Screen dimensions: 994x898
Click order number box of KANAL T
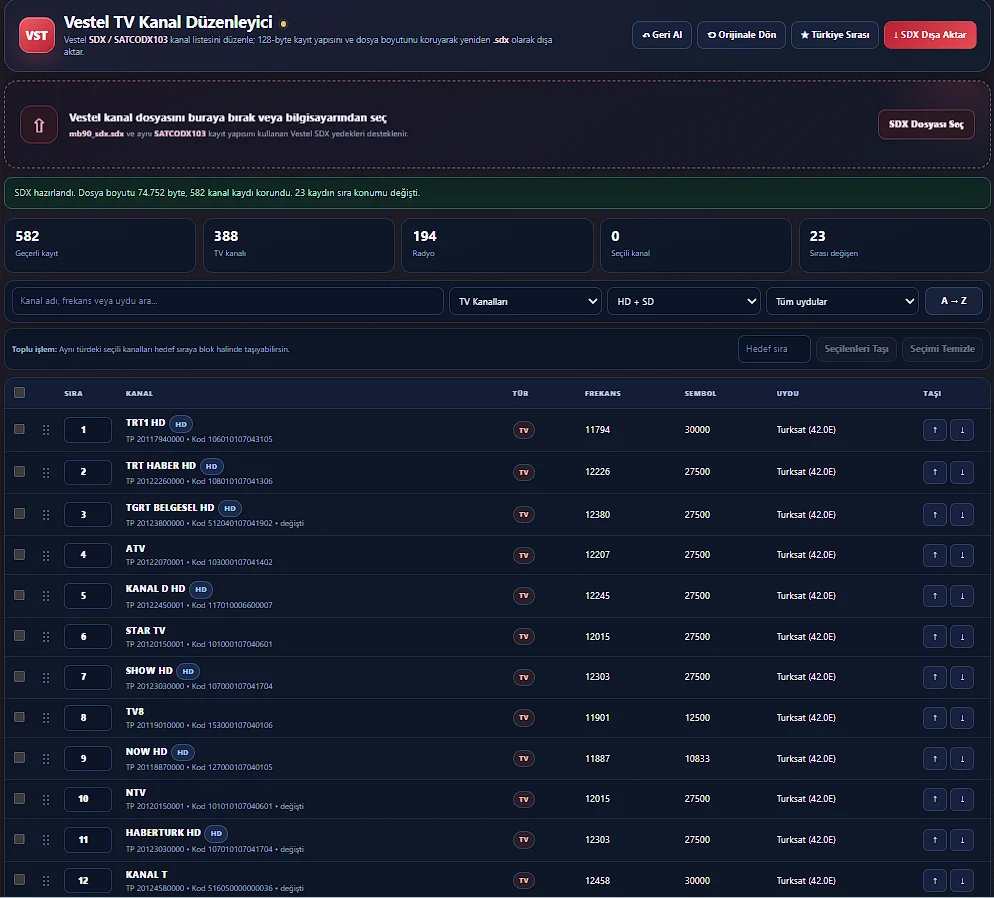(x=87, y=880)
